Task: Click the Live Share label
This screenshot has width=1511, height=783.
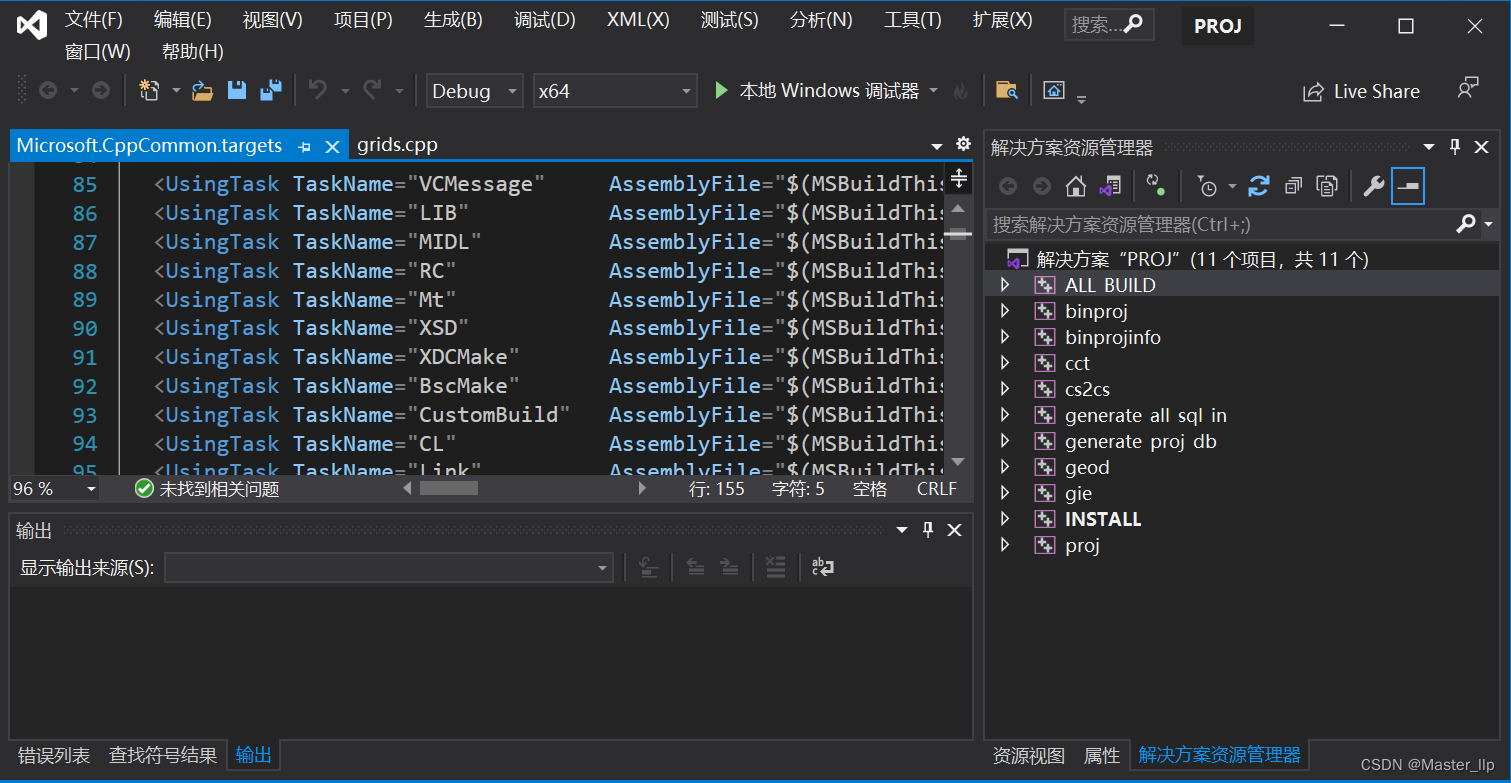Action: coord(1376,92)
